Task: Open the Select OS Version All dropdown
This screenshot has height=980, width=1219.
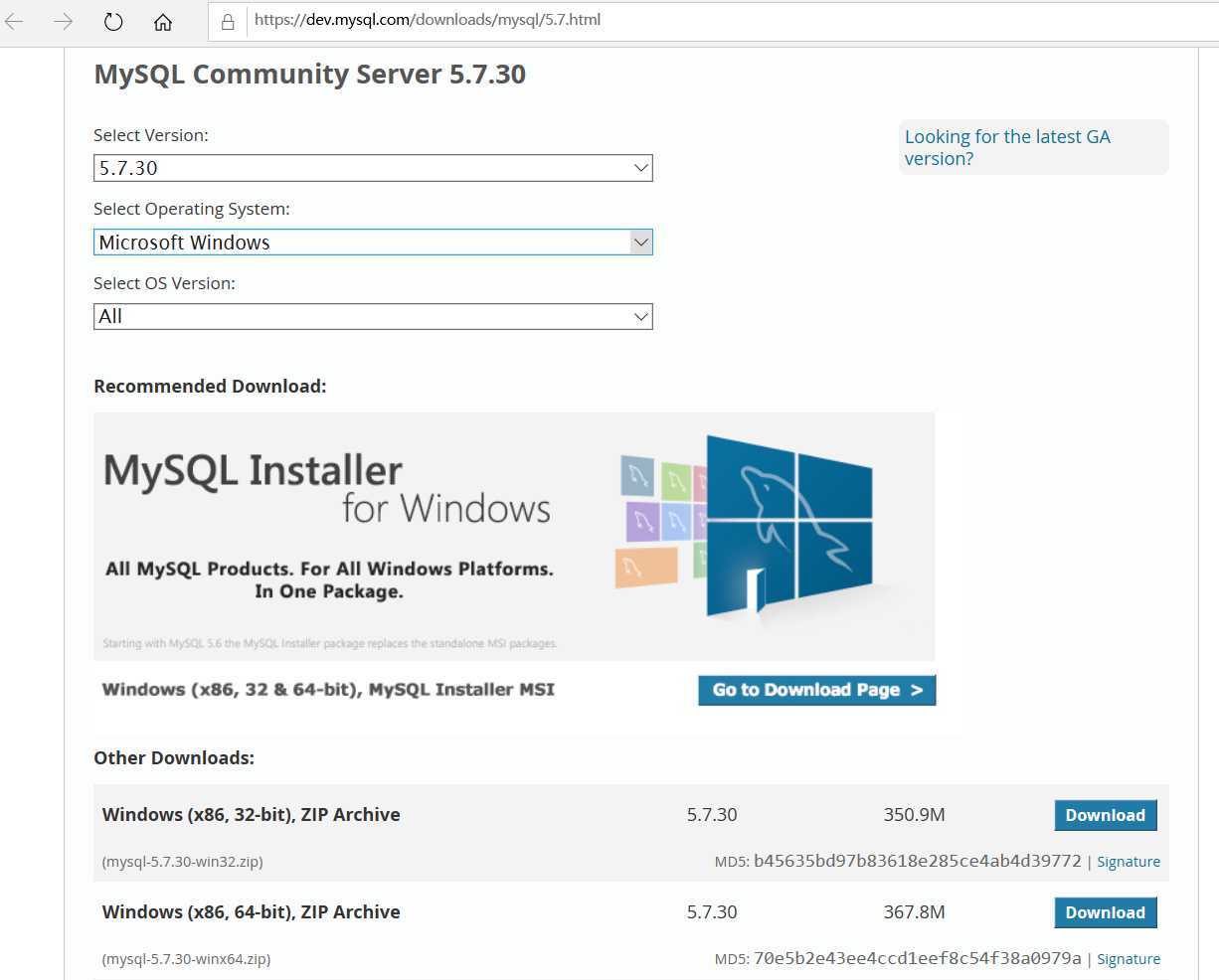Action: point(373,316)
